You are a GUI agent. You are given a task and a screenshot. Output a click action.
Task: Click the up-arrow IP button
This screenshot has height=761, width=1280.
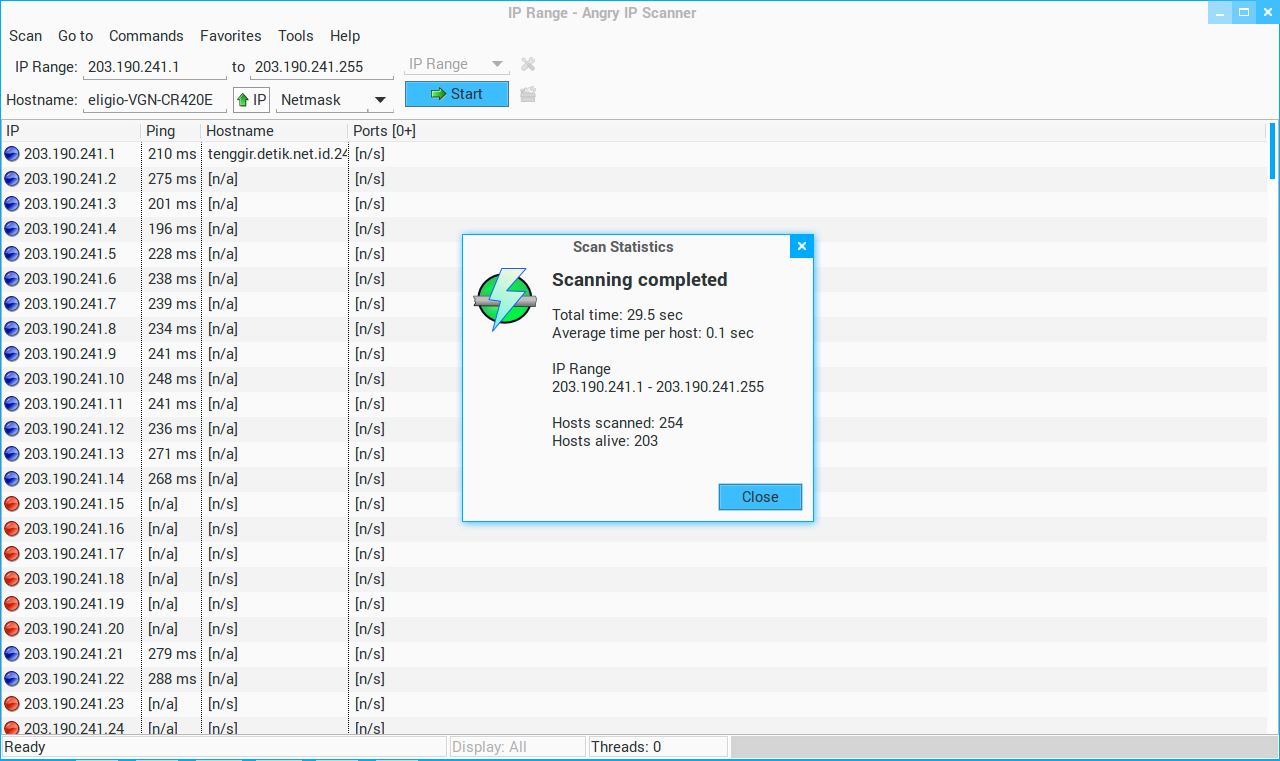(x=251, y=100)
